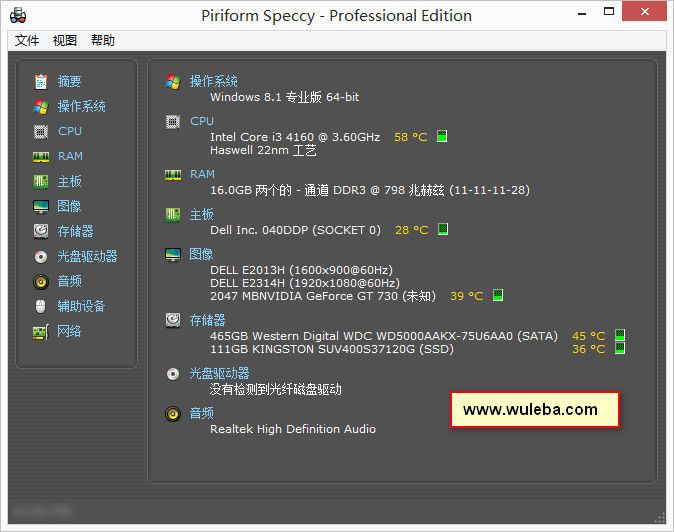
Task: Click the CPU heading in summary panel
Action: tap(202, 121)
